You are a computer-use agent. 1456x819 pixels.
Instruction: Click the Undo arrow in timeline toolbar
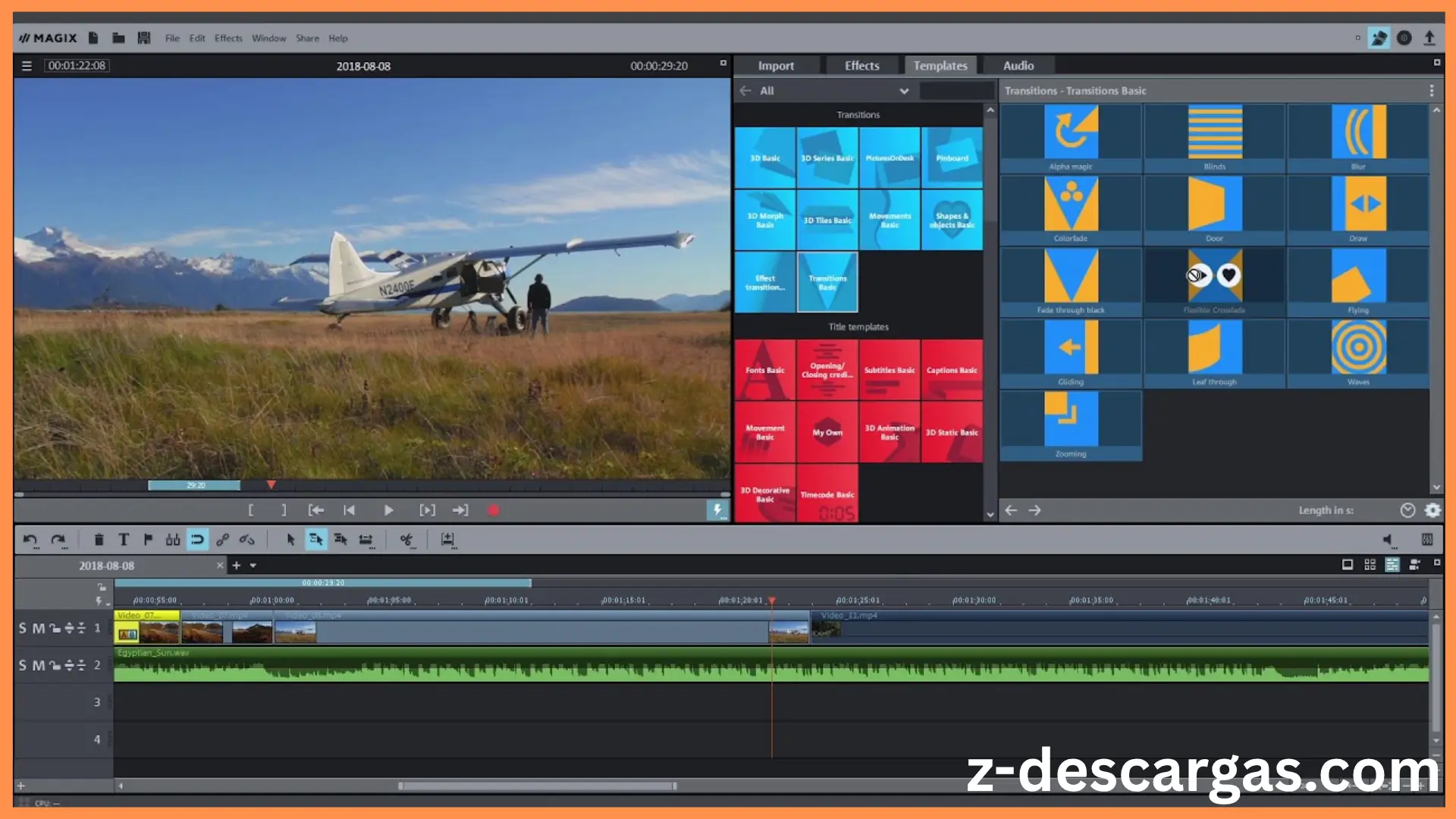pyautogui.click(x=30, y=540)
